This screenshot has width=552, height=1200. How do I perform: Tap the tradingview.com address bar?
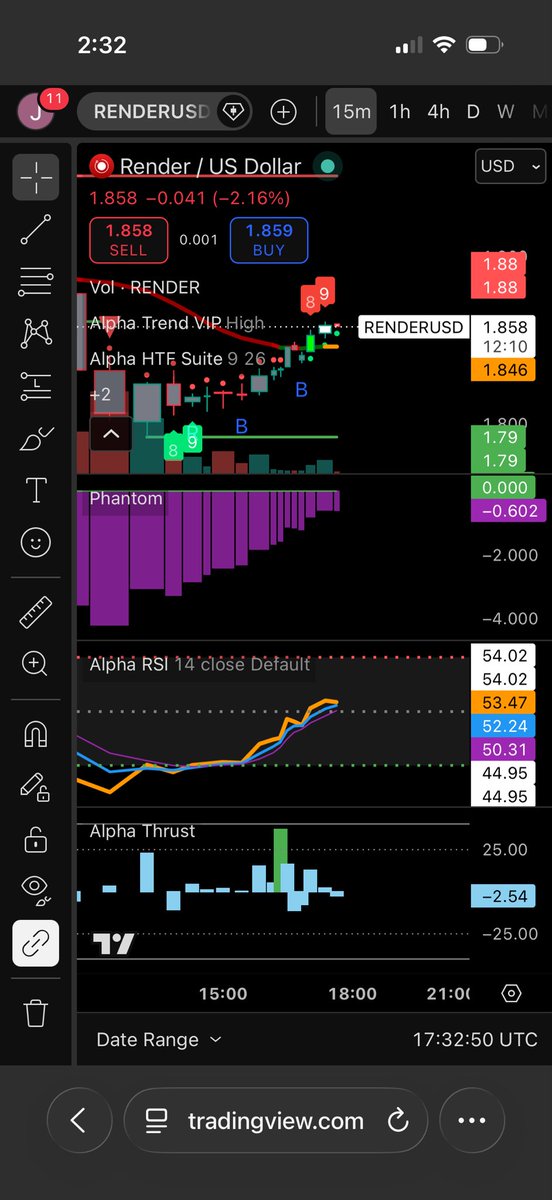[275, 1120]
